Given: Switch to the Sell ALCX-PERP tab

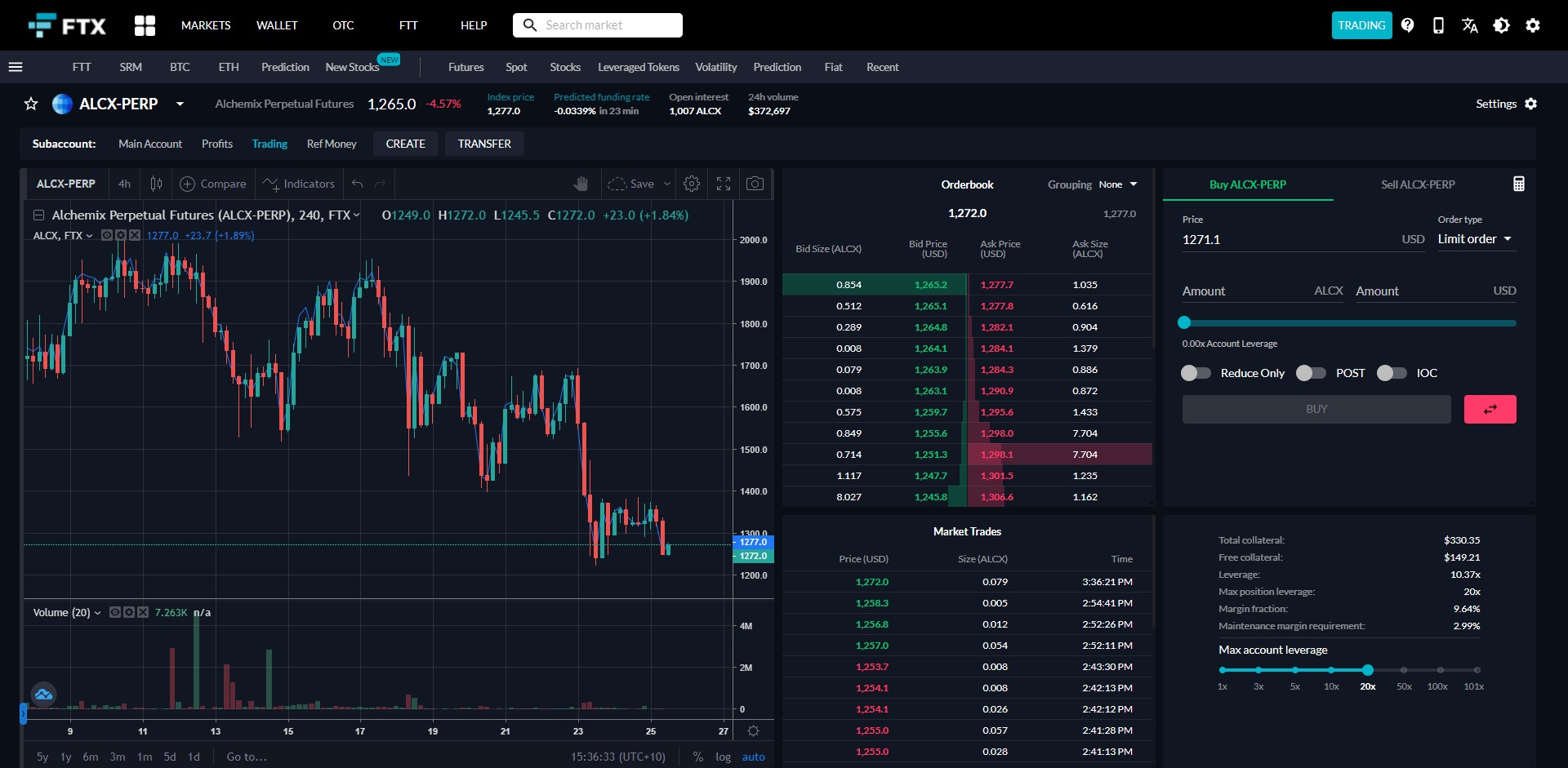Looking at the screenshot, I should pos(1417,184).
